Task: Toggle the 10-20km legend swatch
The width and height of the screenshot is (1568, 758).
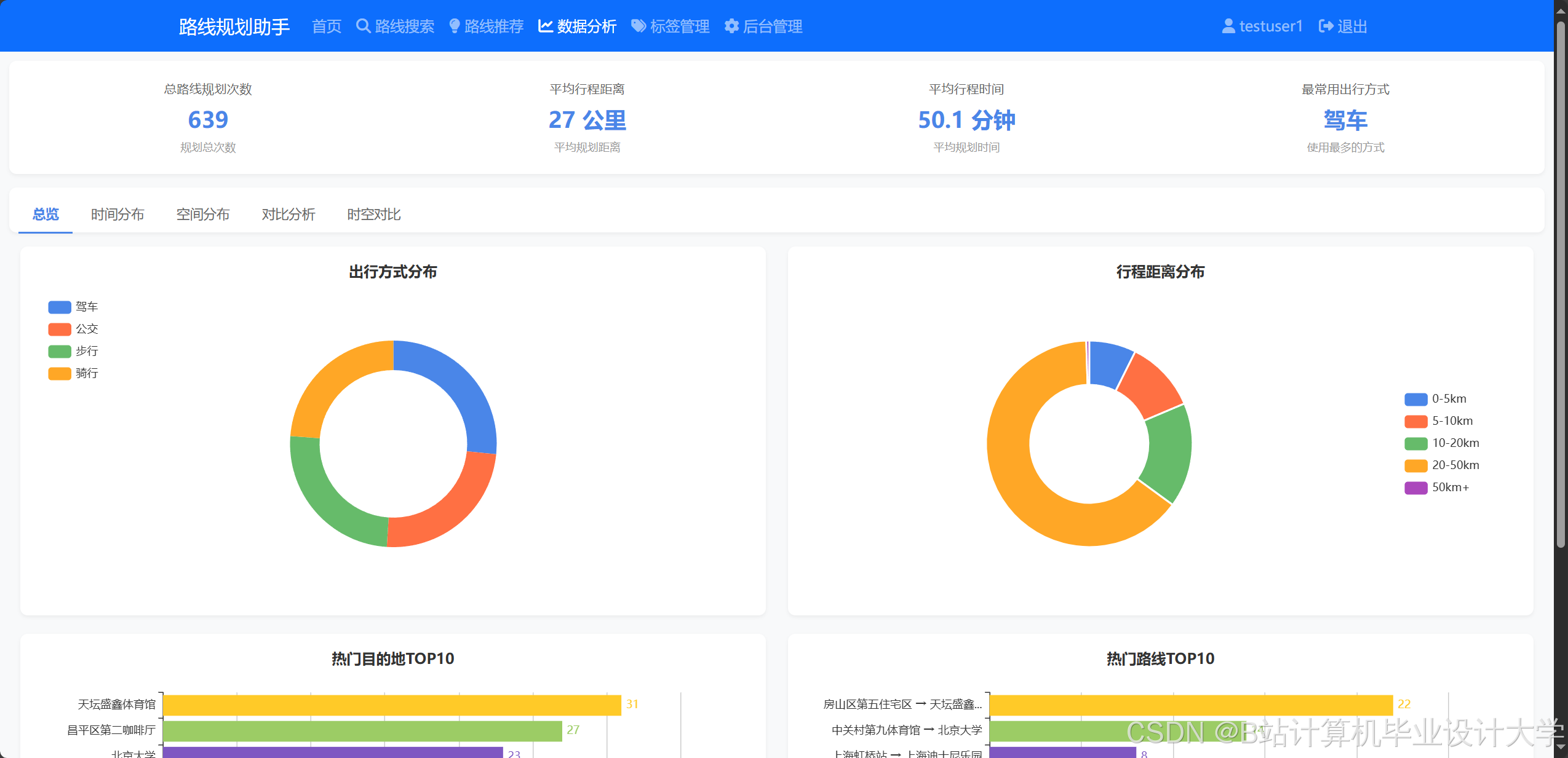Action: point(1415,443)
